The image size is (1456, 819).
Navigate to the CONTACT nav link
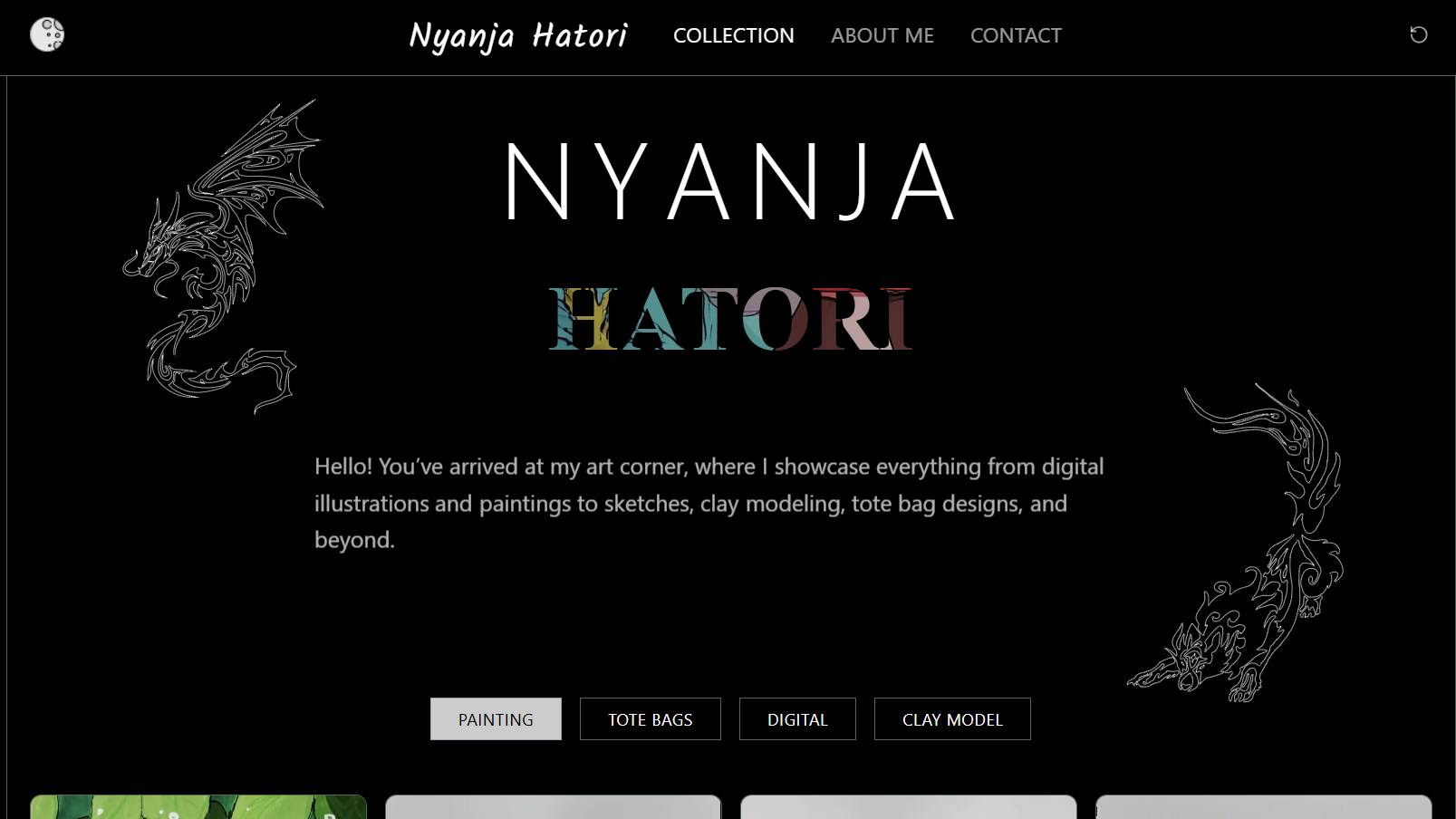click(1015, 35)
